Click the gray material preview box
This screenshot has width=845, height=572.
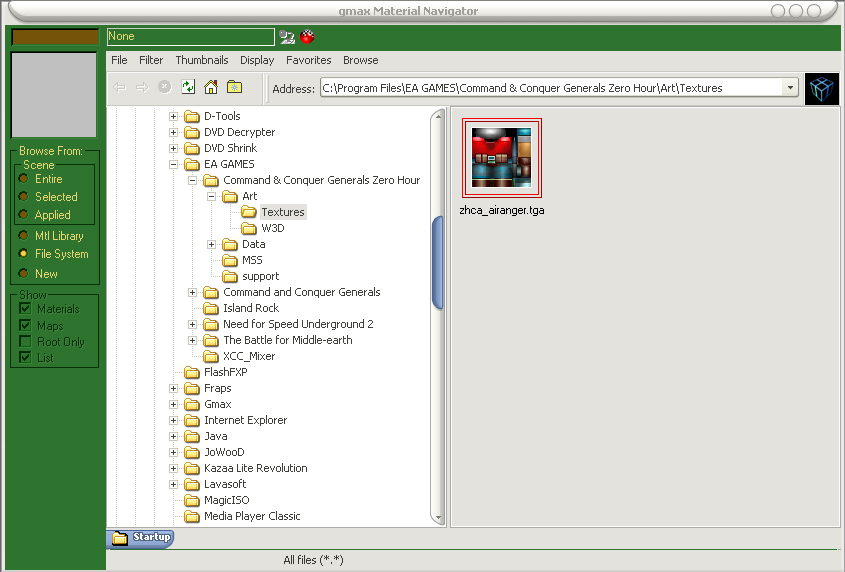coord(54,95)
